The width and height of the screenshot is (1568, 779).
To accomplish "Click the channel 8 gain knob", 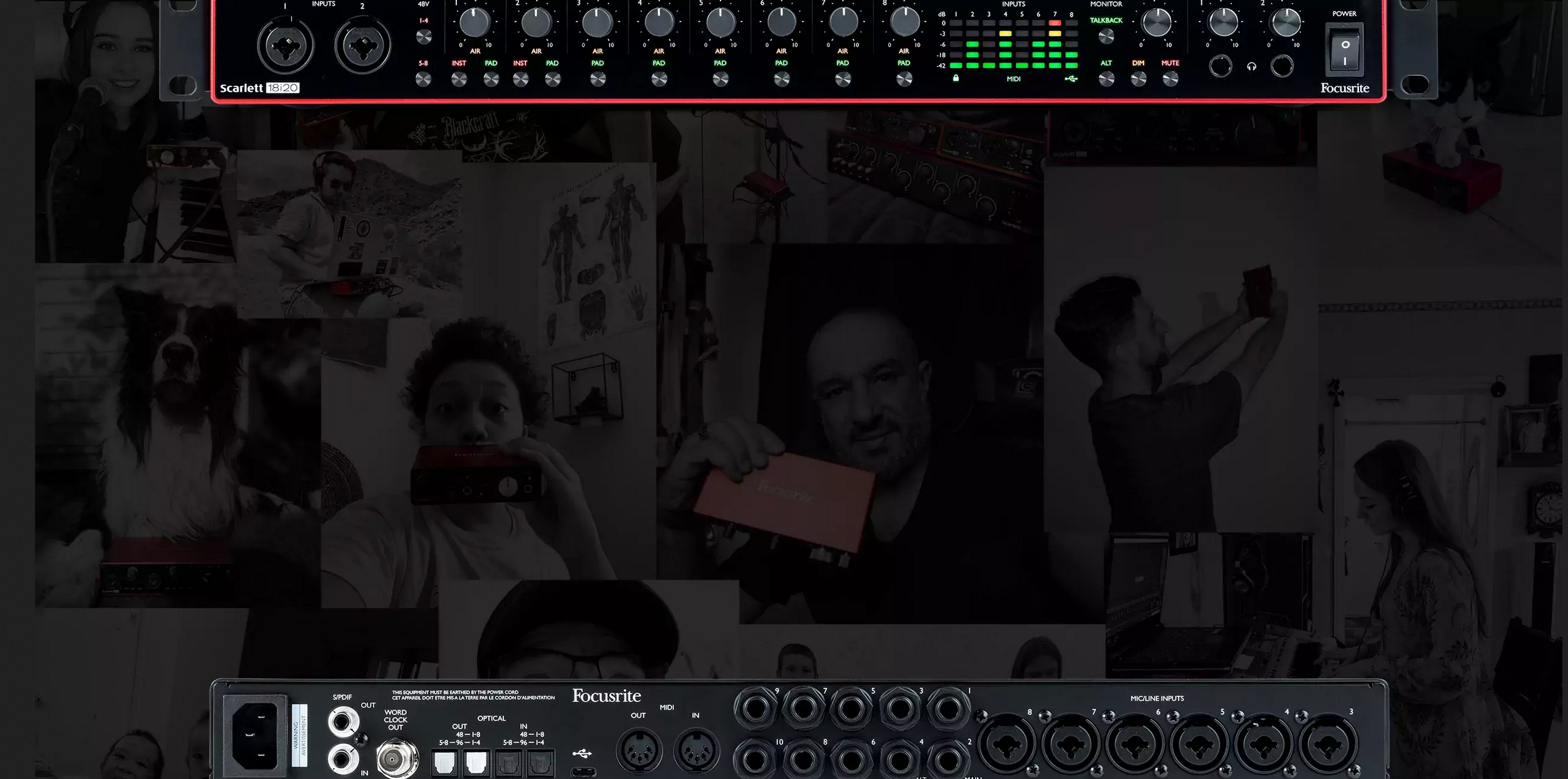I will pyautogui.click(x=904, y=23).
